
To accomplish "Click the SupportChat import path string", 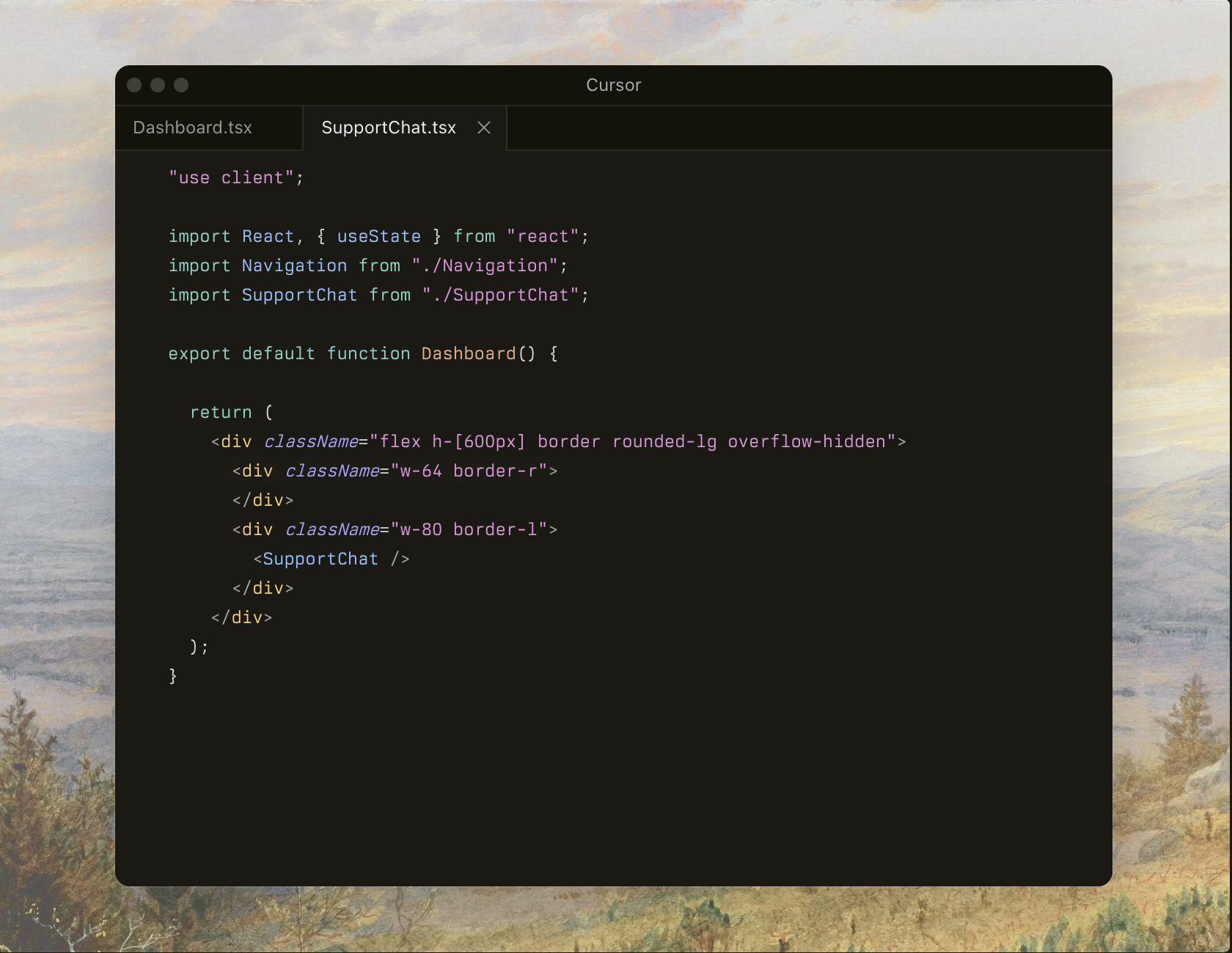I will 505,295.
